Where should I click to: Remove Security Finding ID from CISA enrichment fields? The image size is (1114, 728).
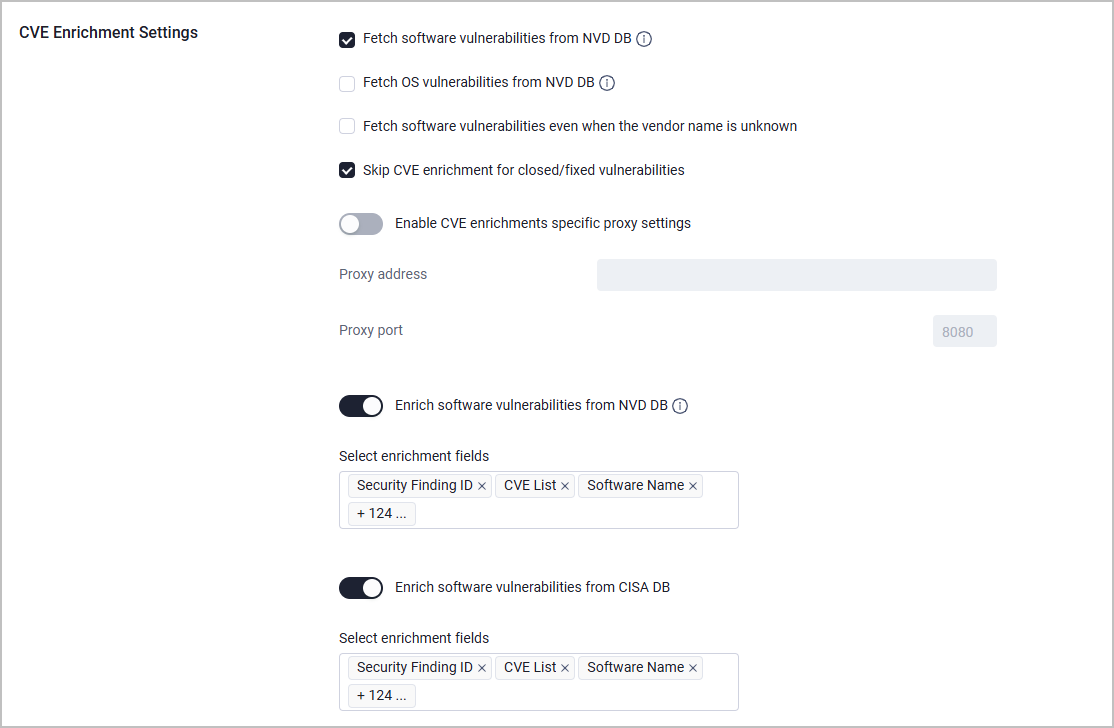coord(482,668)
